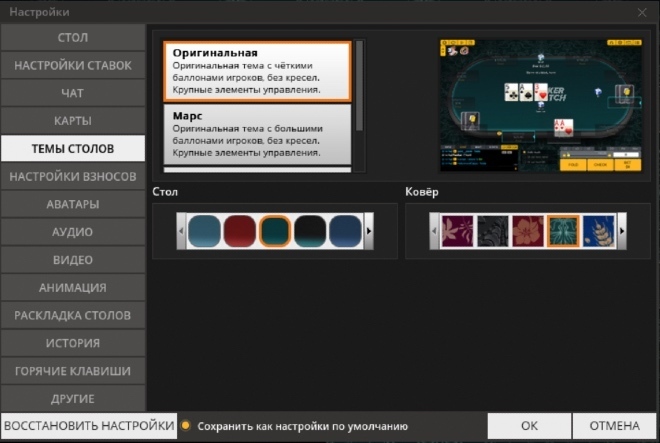
Task: Choose the gray leaf carpet pattern
Action: pyautogui.click(x=493, y=232)
